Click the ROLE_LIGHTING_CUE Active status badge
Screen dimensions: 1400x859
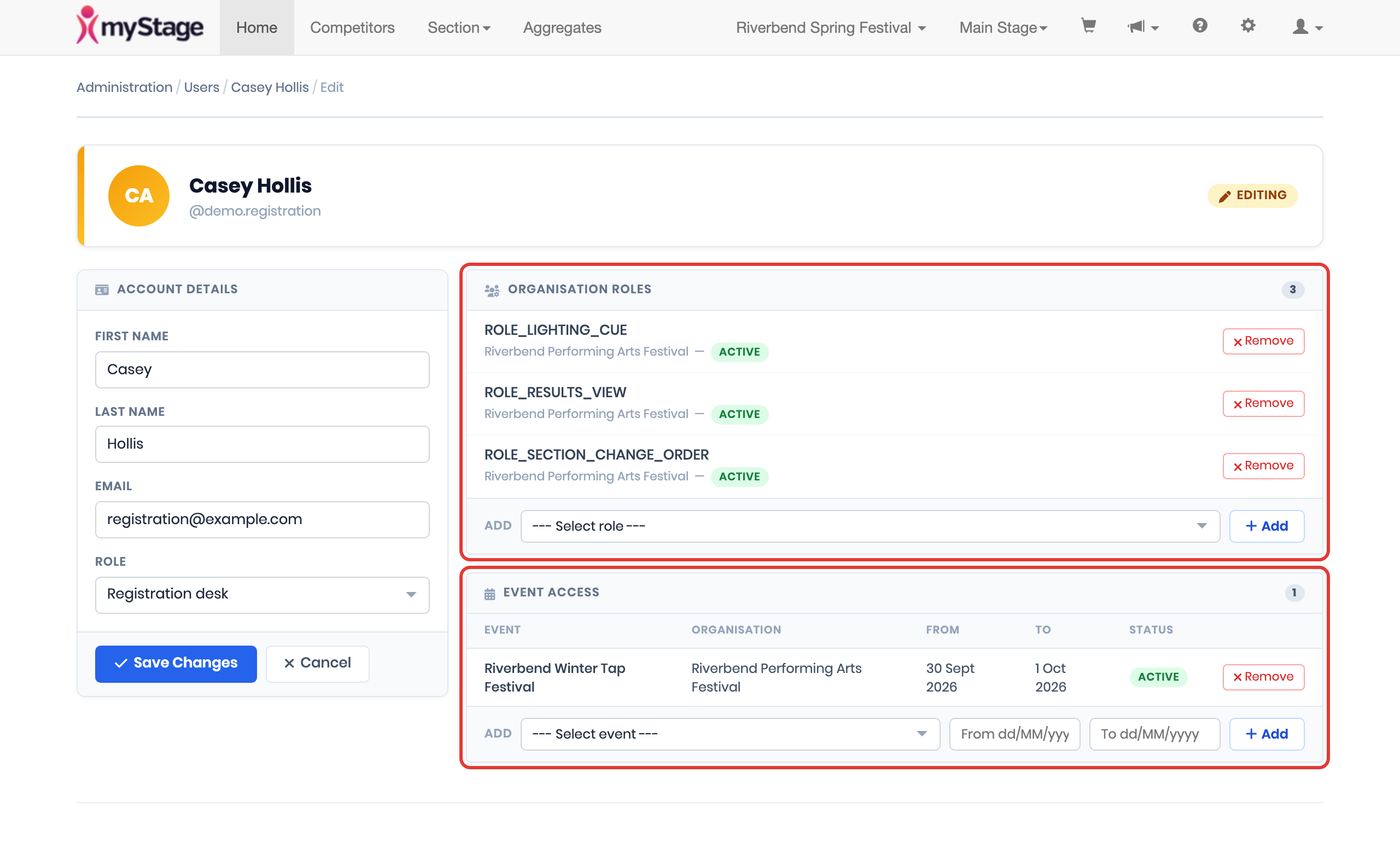tap(739, 352)
